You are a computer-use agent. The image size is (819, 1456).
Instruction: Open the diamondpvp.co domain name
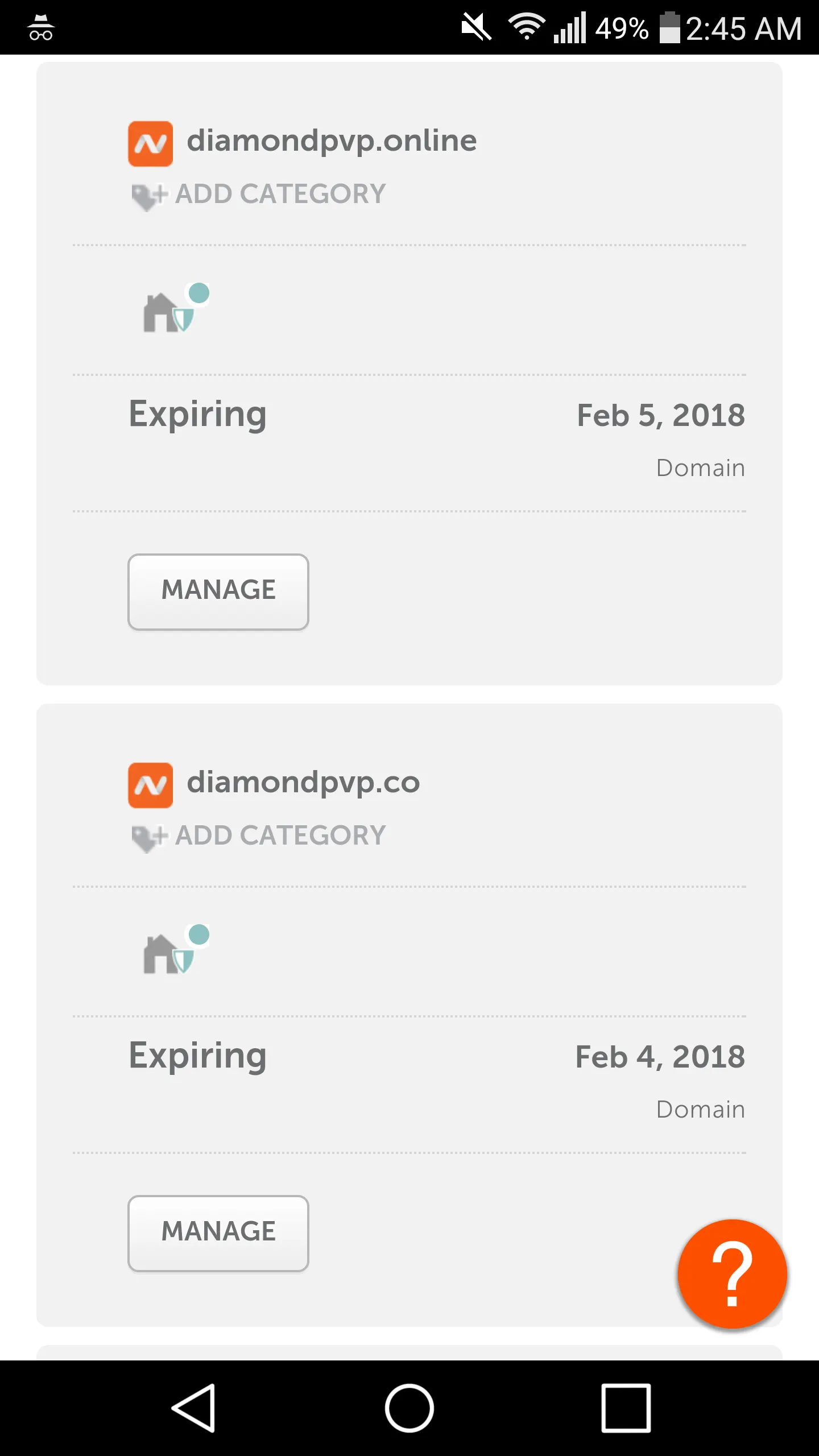[x=303, y=782]
